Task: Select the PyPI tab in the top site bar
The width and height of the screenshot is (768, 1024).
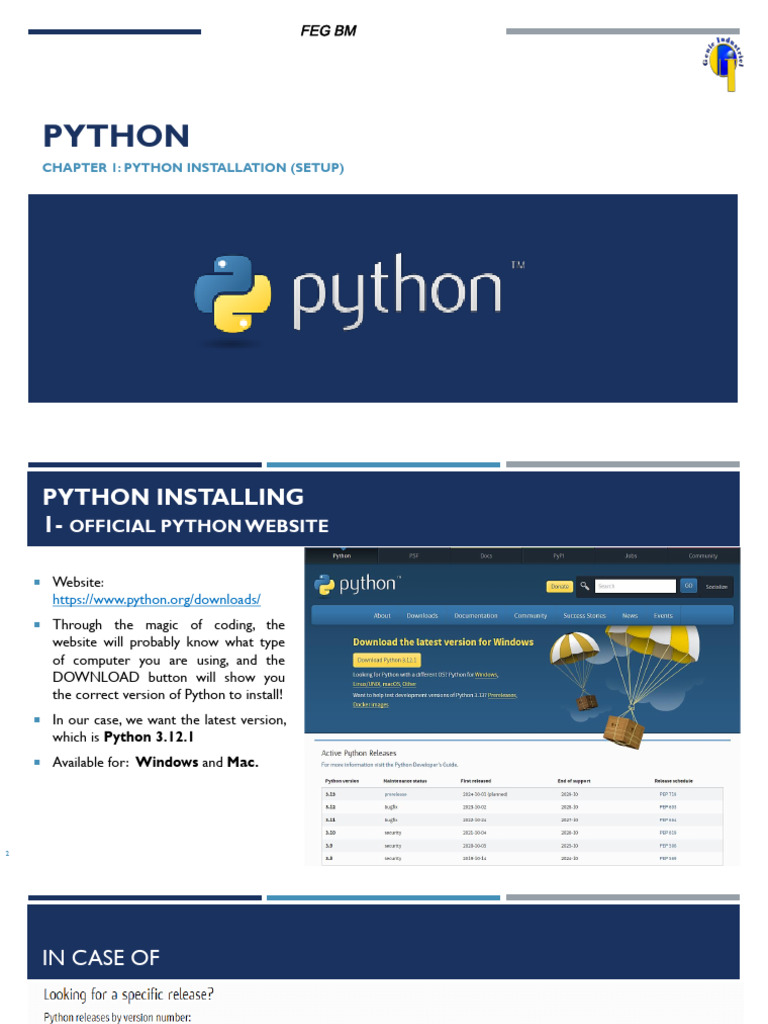Action: point(558,556)
